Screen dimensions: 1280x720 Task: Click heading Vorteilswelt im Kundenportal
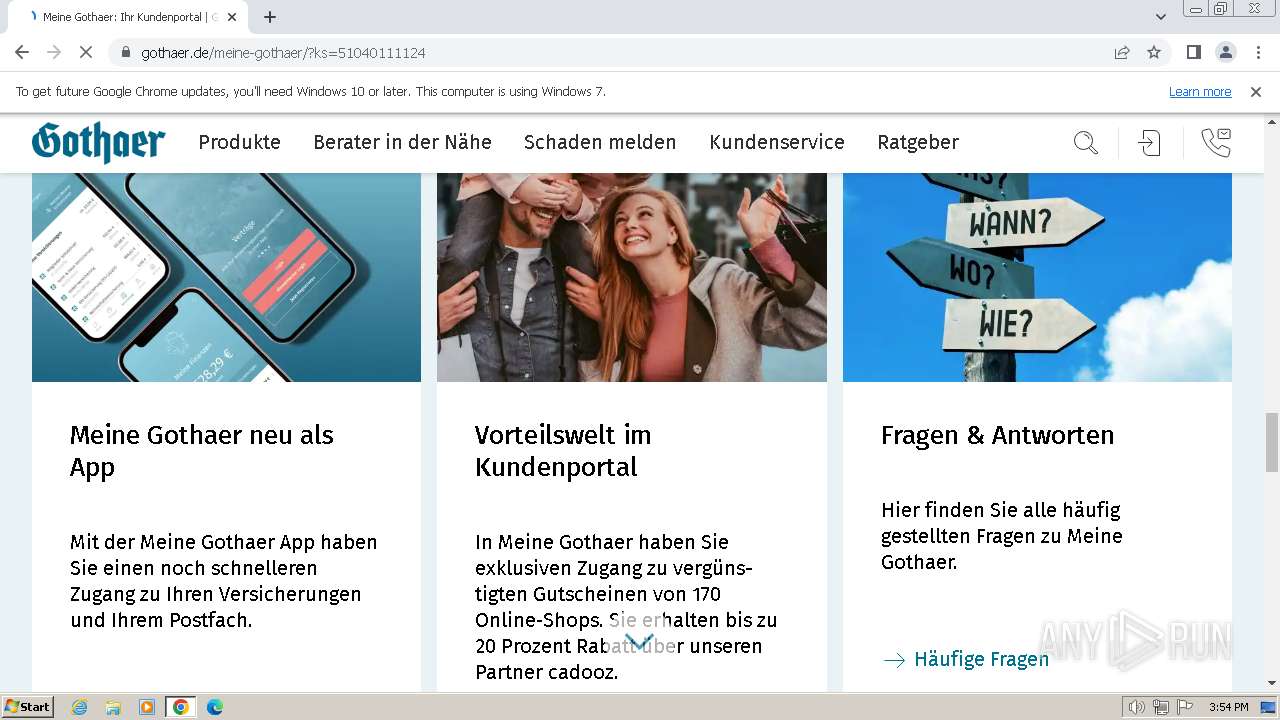[563, 451]
